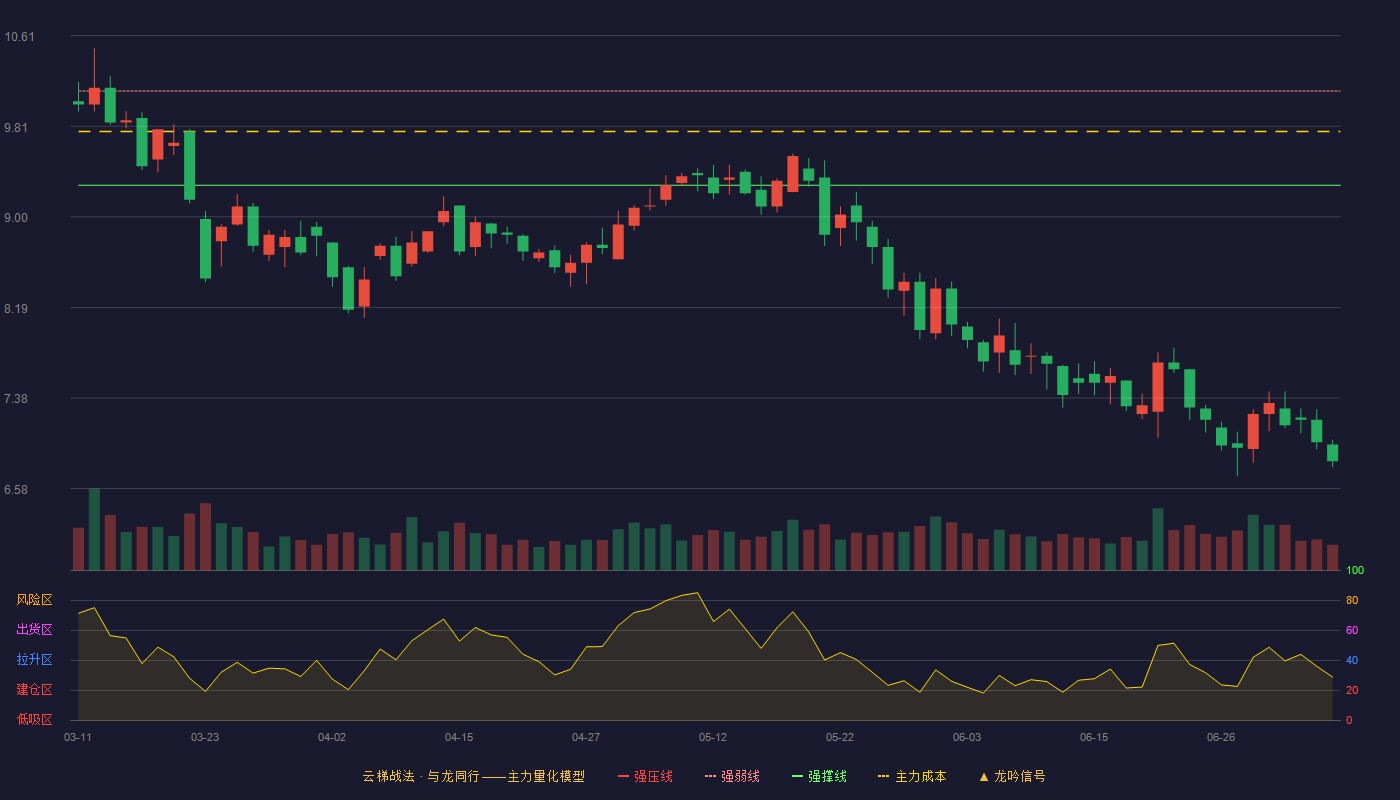This screenshot has width=1400, height=800.
Task: Click the green 100 indicator scale label
Action: click(1355, 571)
